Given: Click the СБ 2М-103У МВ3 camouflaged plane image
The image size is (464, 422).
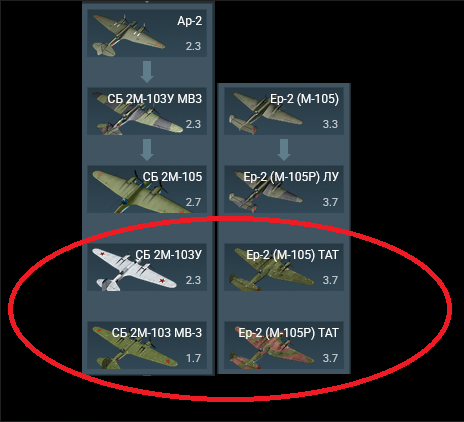Looking at the screenshot, I should point(137,113).
